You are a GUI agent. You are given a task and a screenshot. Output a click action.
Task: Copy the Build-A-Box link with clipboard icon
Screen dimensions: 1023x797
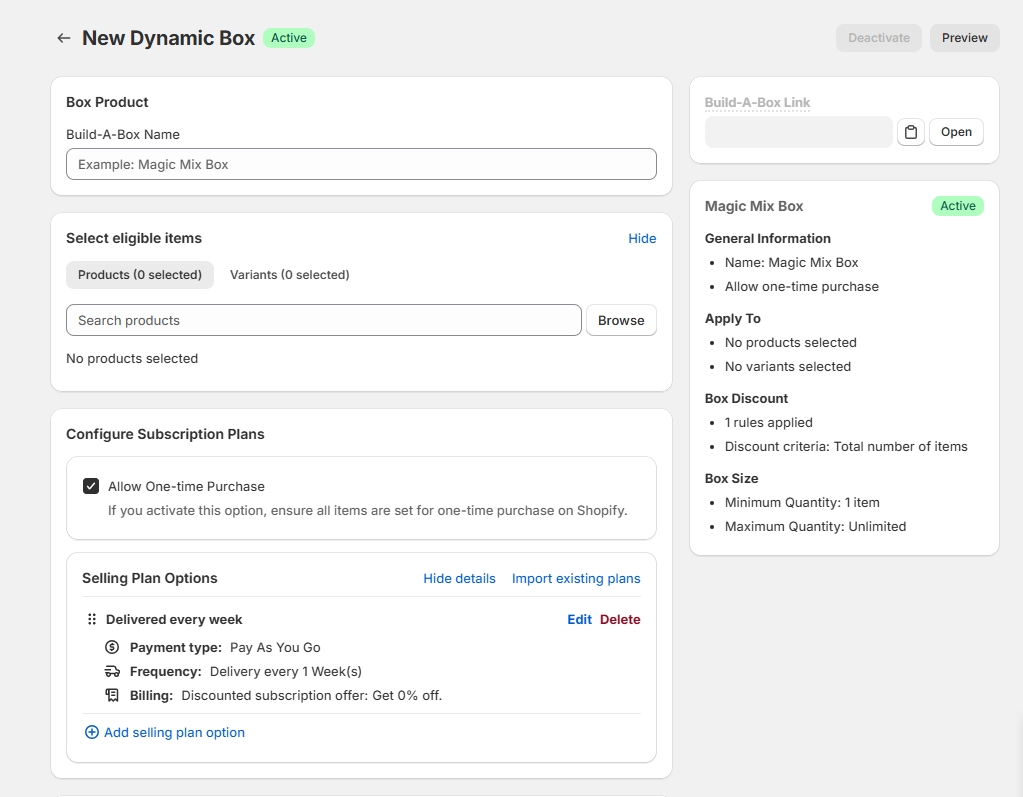pos(911,132)
